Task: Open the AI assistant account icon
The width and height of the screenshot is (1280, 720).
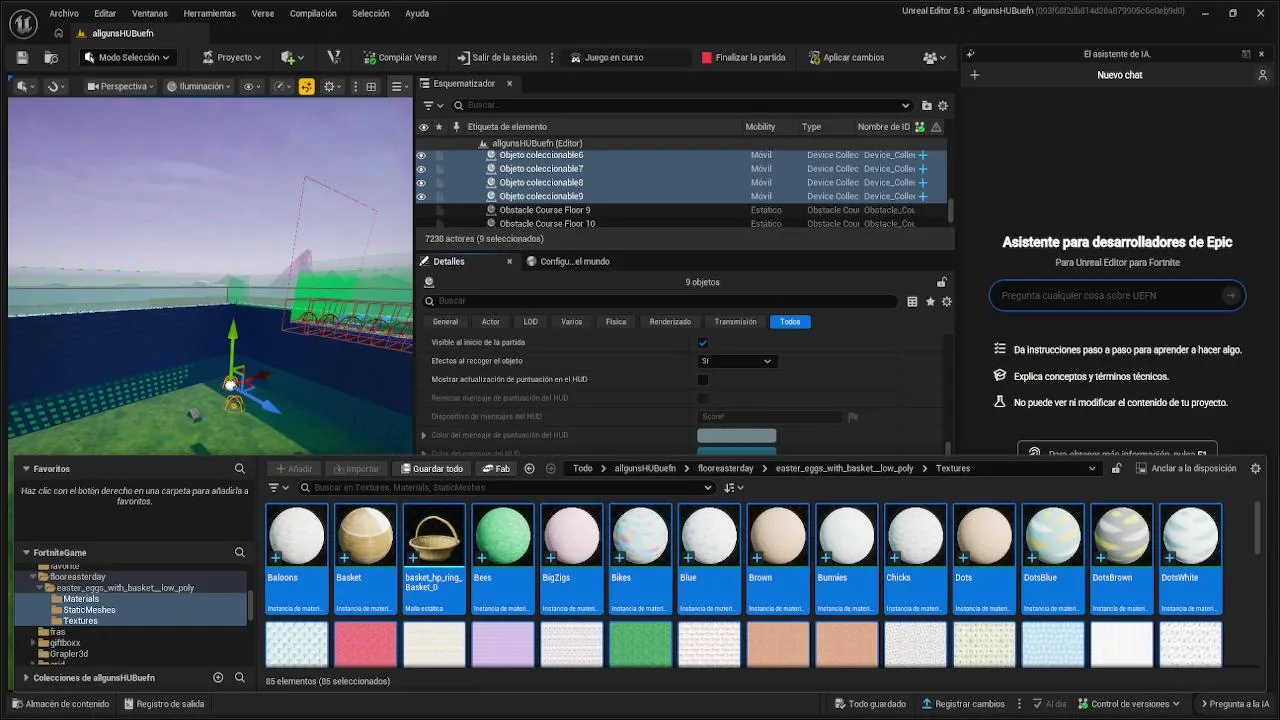Action: pyautogui.click(x=1262, y=75)
